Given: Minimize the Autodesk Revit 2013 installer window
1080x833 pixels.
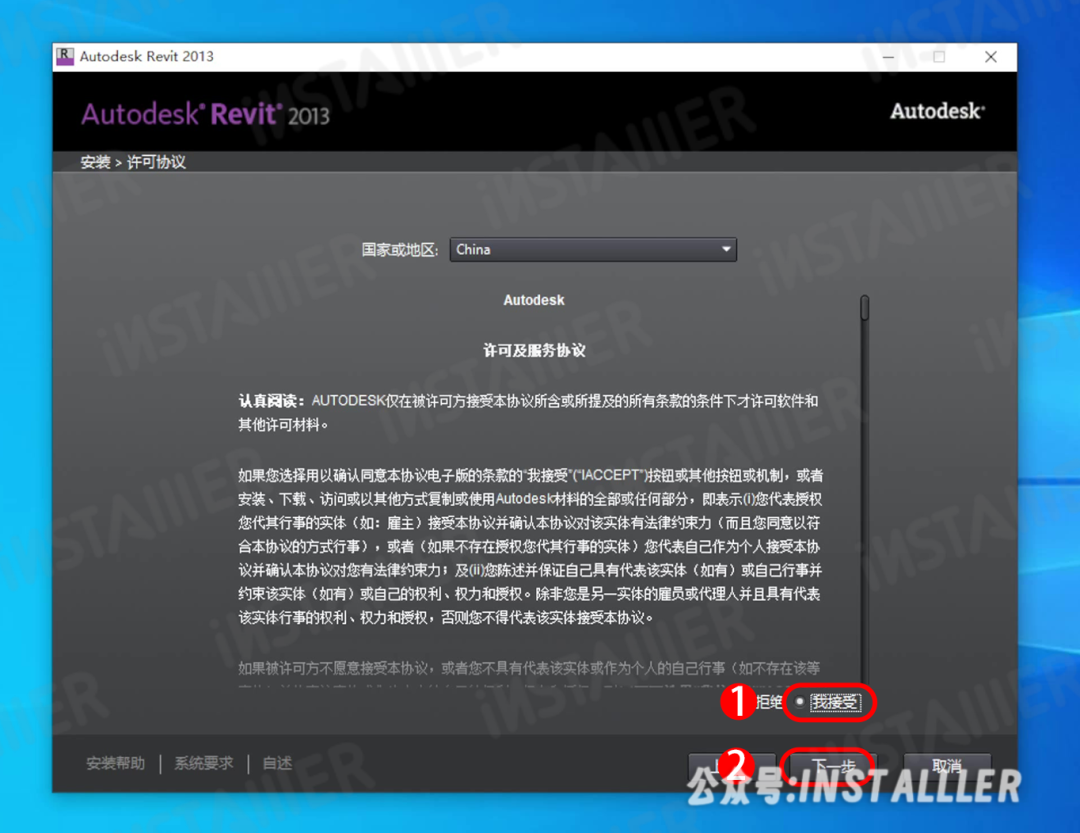Looking at the screenshot, I should coord(889,57).
